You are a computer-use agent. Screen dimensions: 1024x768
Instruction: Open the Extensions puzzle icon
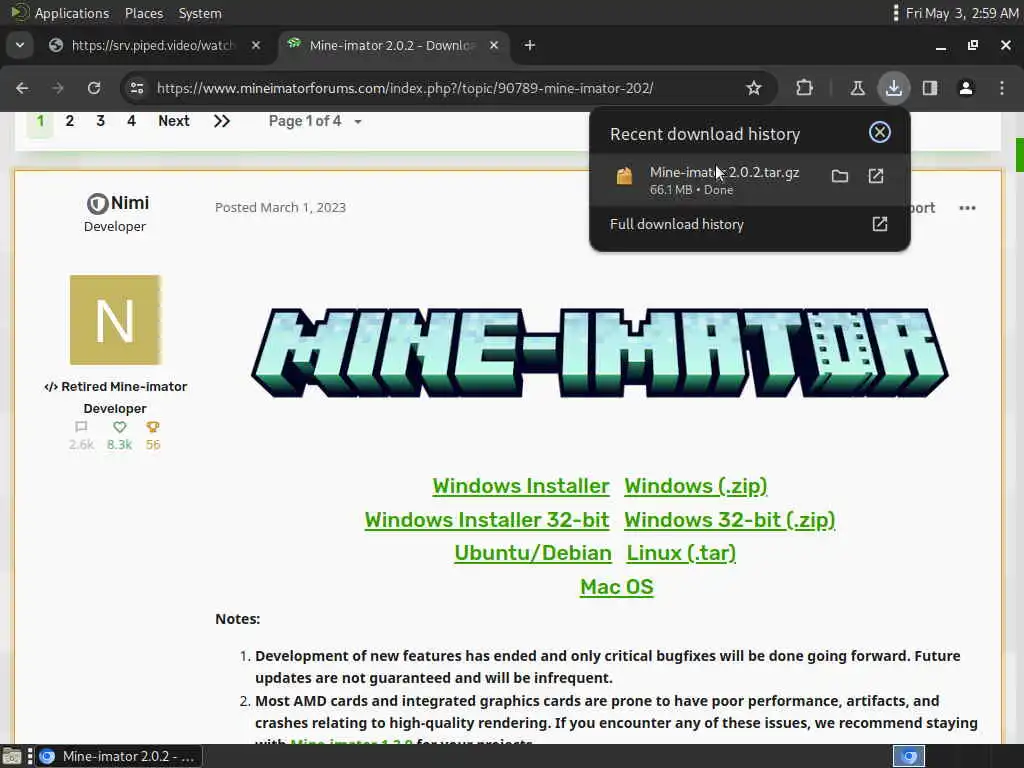pos(805,88)
